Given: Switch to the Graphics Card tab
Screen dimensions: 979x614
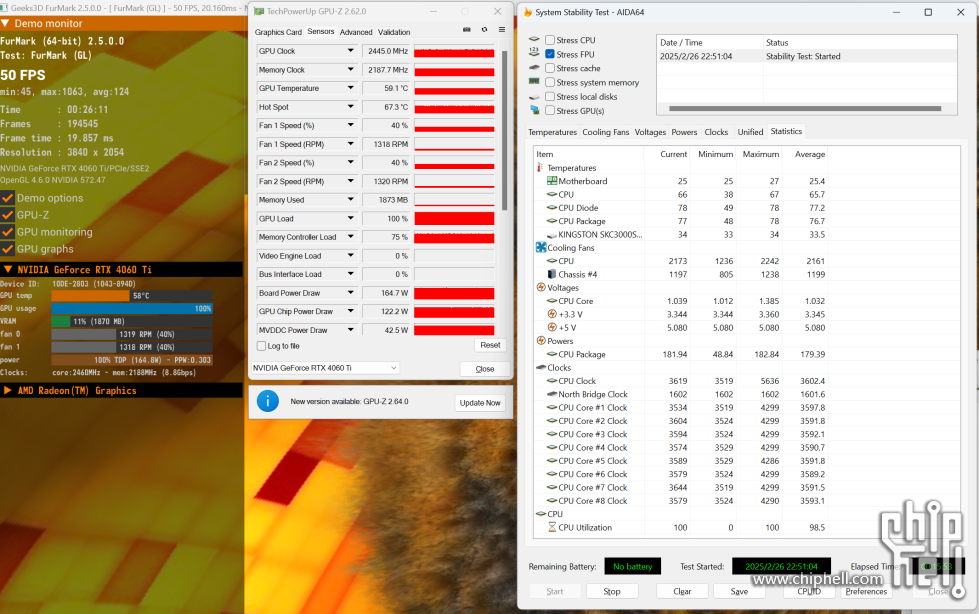Looking at the screenshot, I should tap(278, 32).
